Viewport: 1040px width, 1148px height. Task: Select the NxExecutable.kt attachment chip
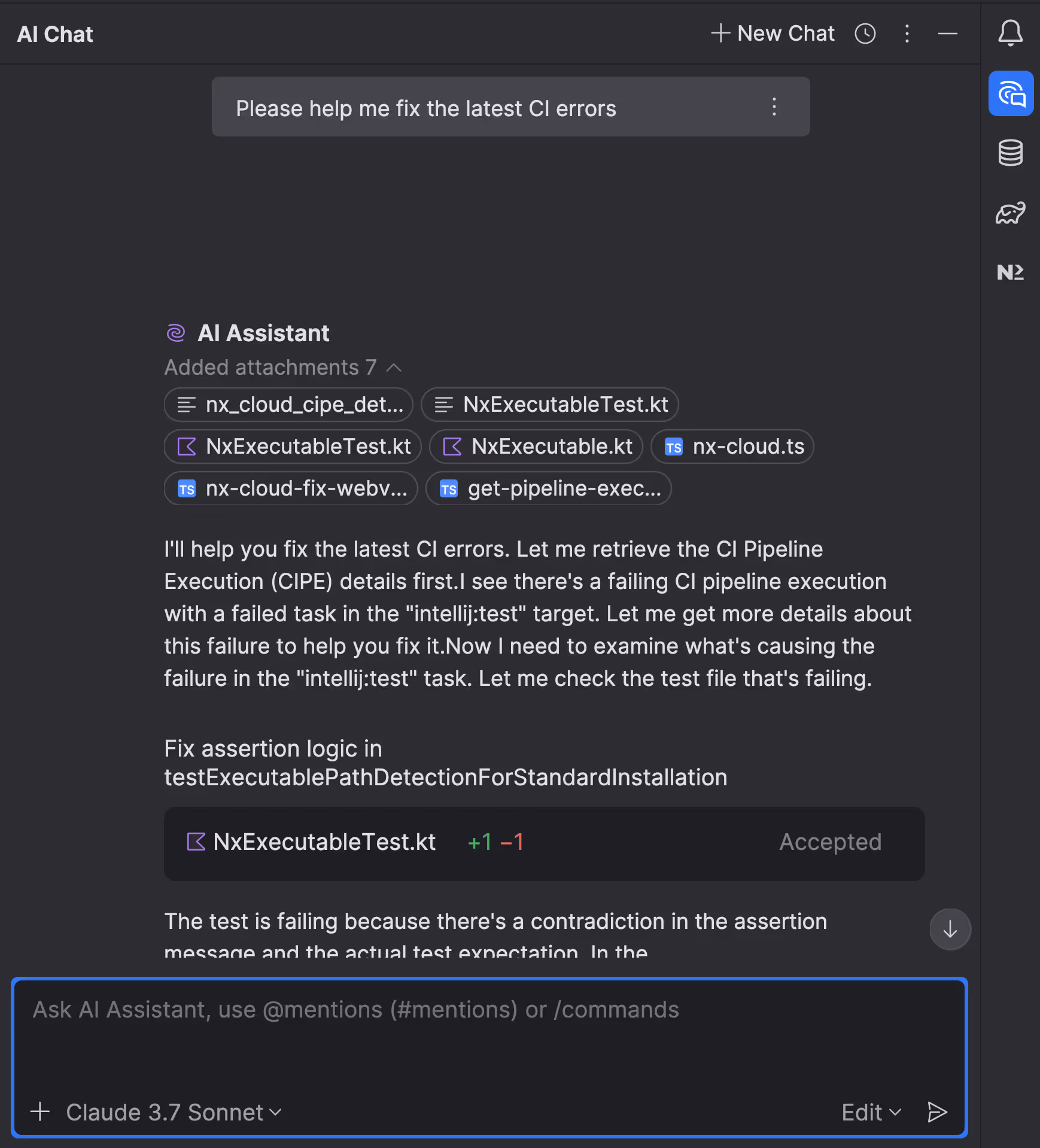536,447
